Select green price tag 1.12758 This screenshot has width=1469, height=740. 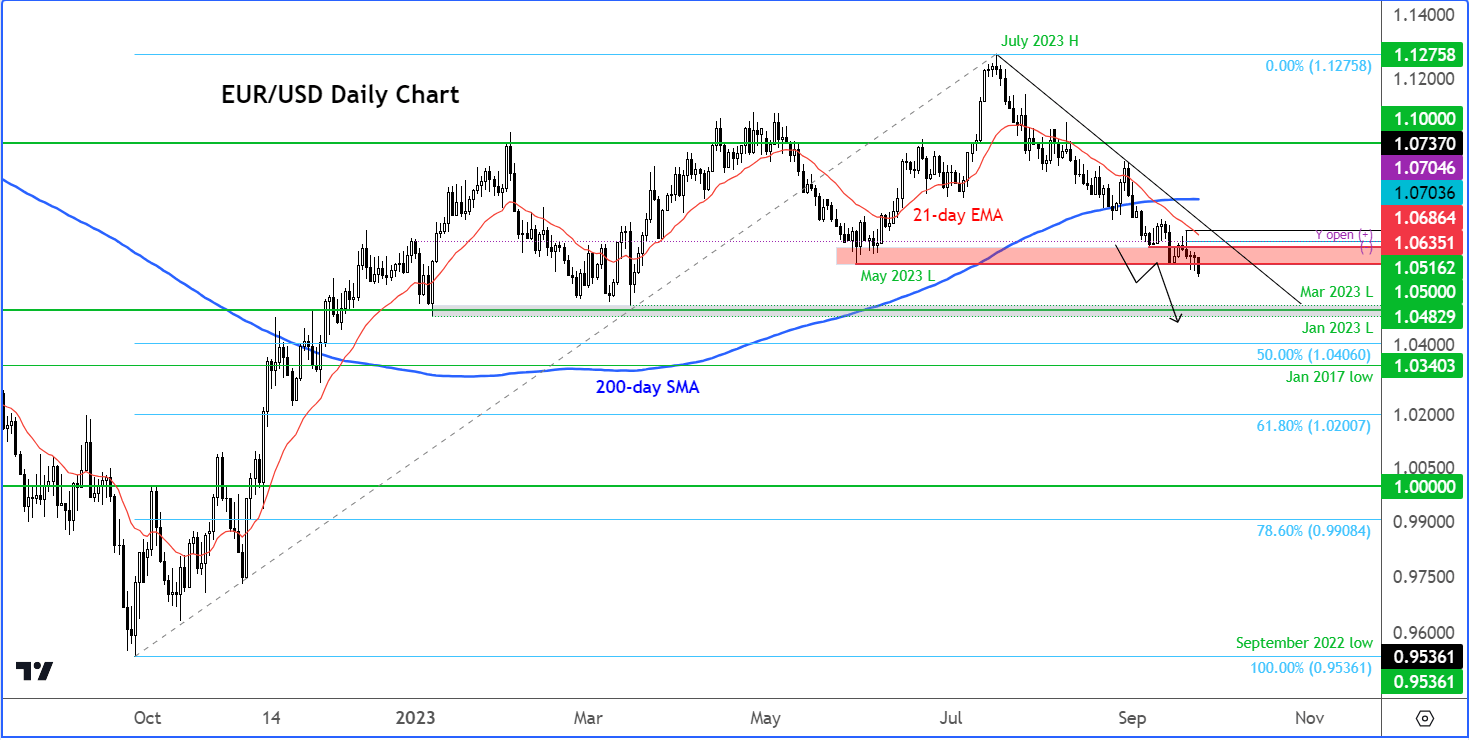click(x=1421, y=54)
